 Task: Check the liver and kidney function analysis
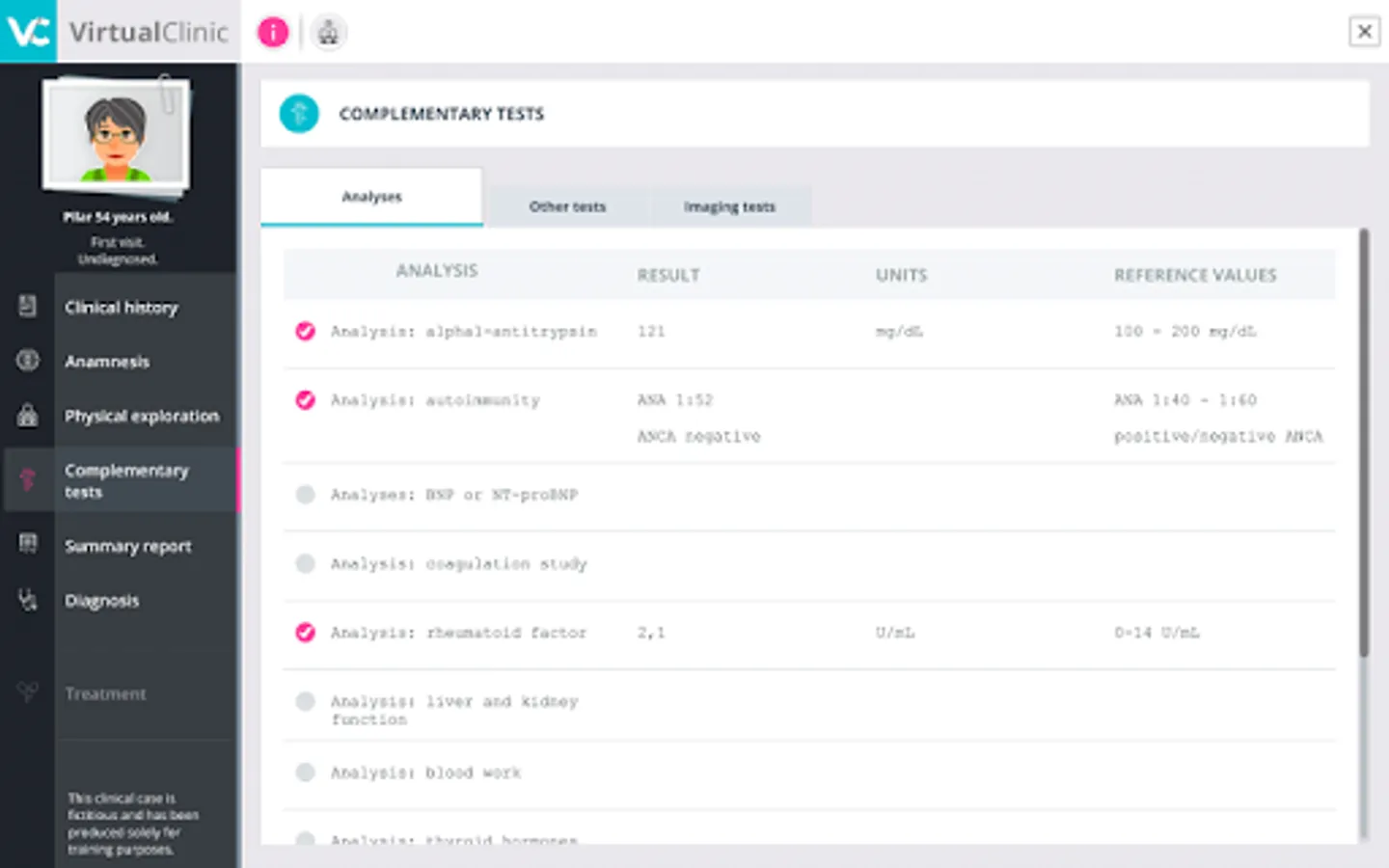point(305,701)
